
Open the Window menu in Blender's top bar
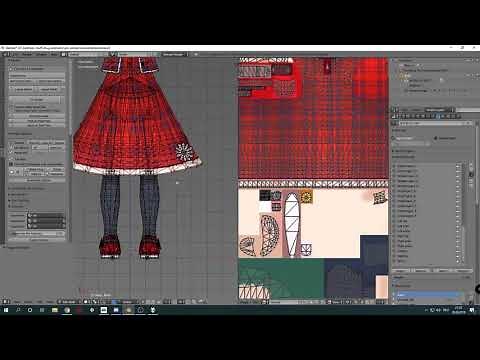click(x=42, y=54)
